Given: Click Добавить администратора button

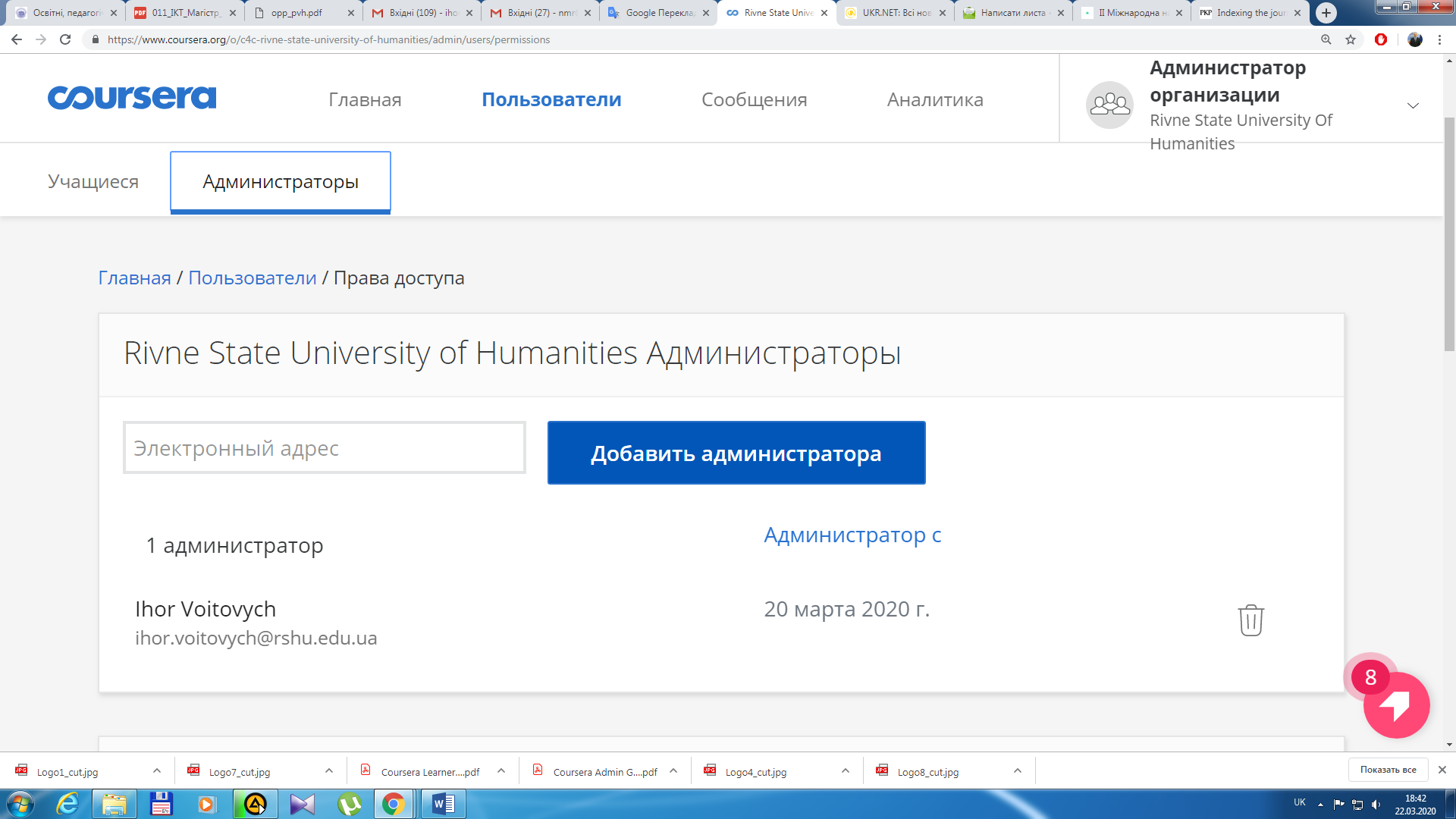Looking at the screenshot, I should click(736, 453).
